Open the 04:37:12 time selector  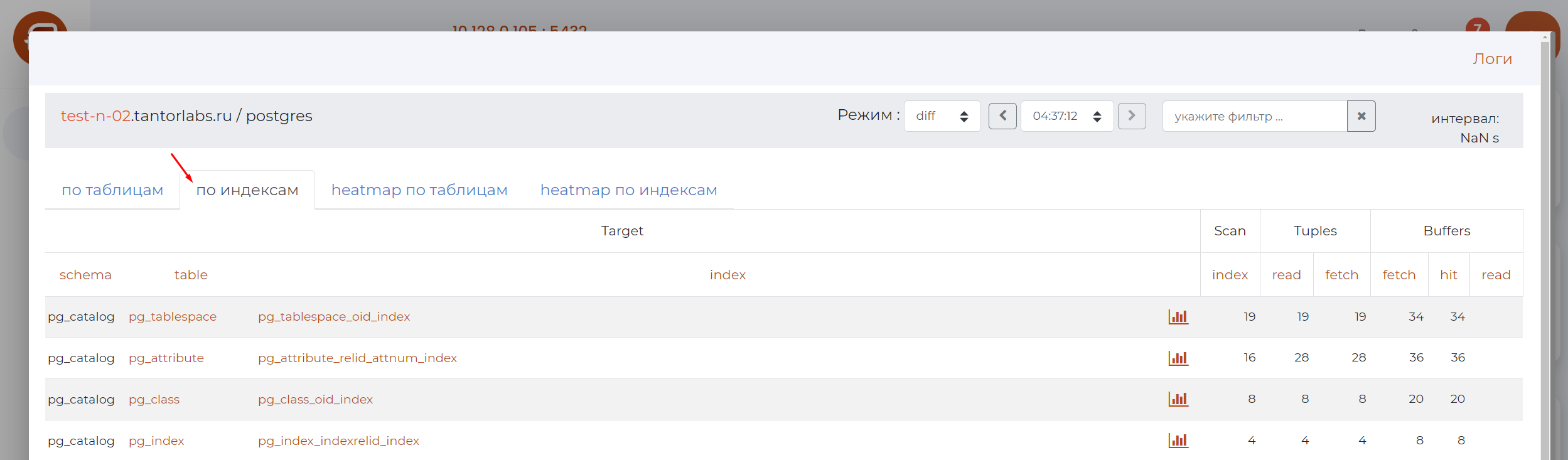click(x=1066, y=116)
